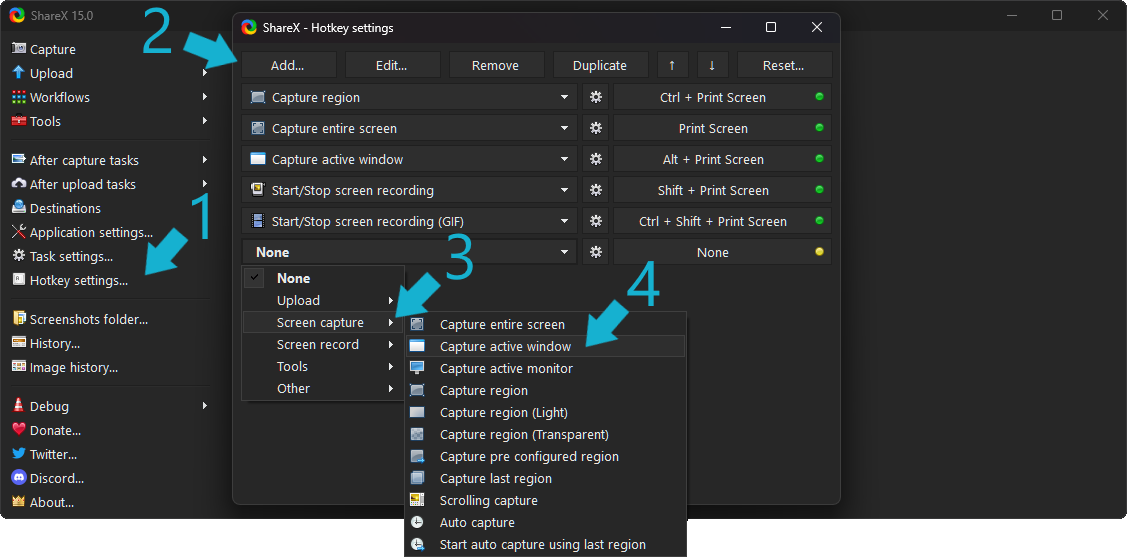Expand the Upload submenu in task menu

coord(323,300)
